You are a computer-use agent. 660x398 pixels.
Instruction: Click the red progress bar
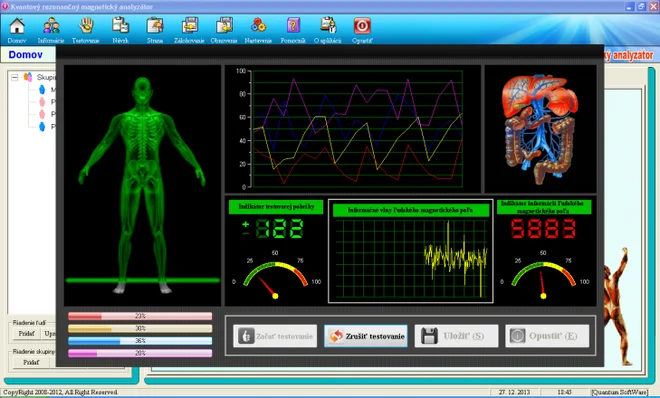coord(140,316)
